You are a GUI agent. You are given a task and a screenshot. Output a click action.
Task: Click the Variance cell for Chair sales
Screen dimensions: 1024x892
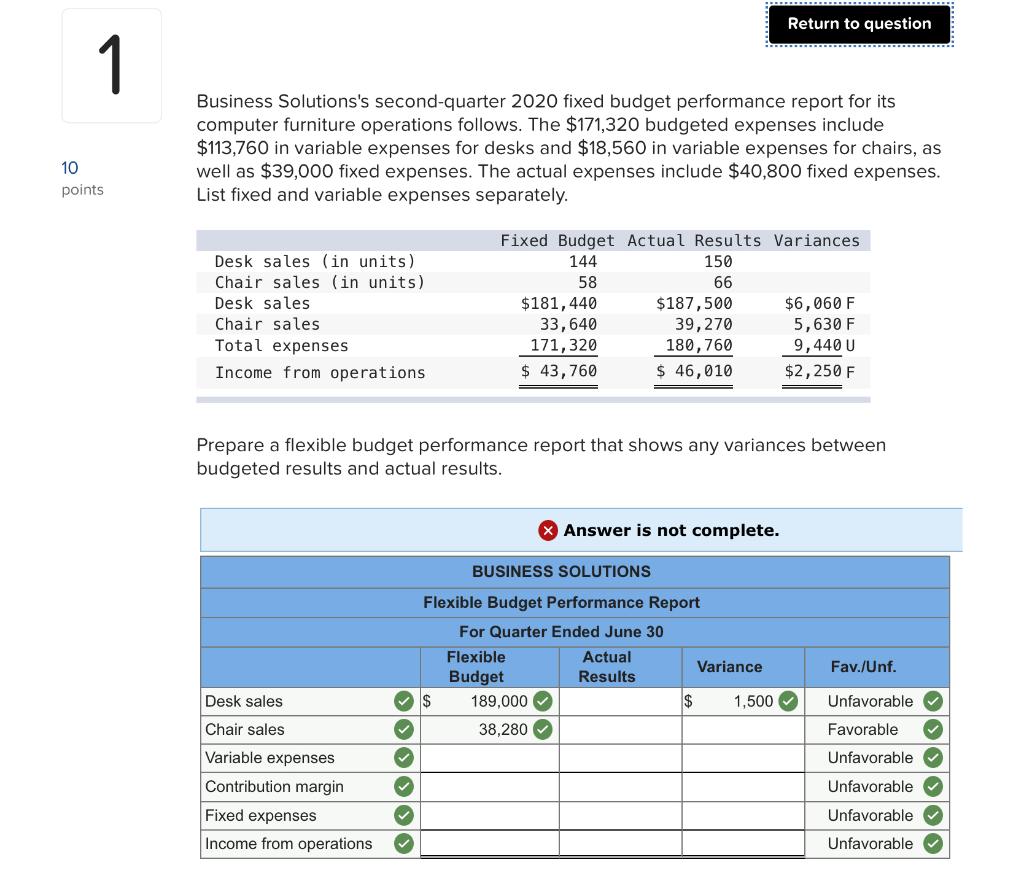[x=742, y=729]
